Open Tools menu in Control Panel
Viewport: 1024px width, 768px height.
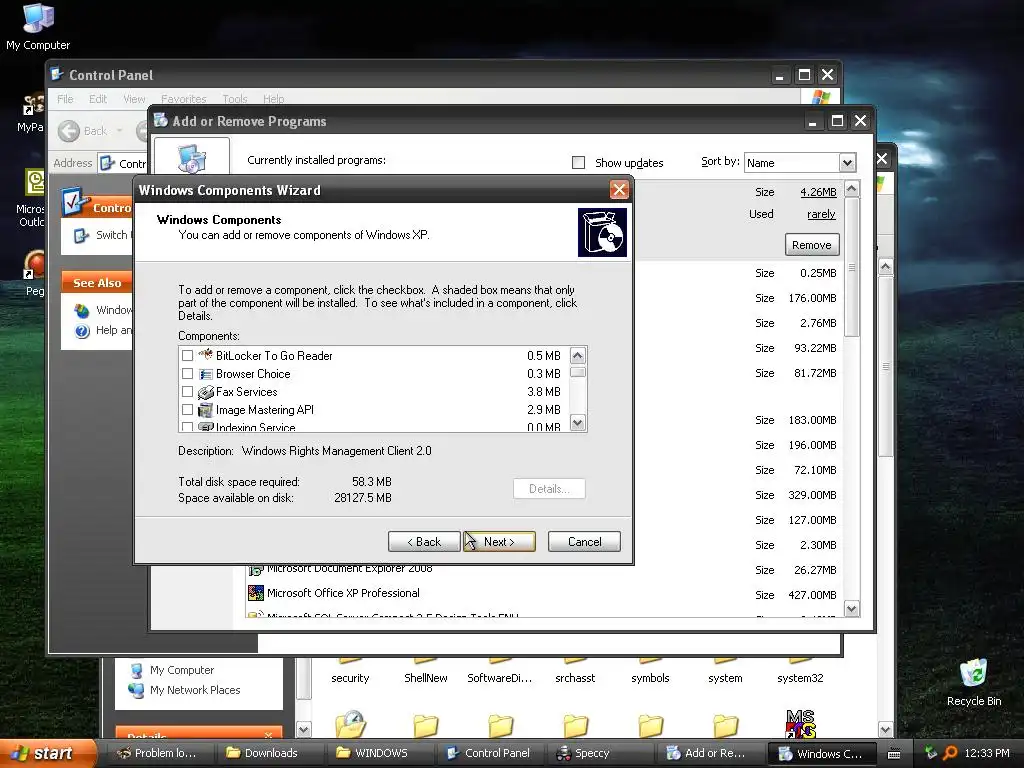pos(234,99)
